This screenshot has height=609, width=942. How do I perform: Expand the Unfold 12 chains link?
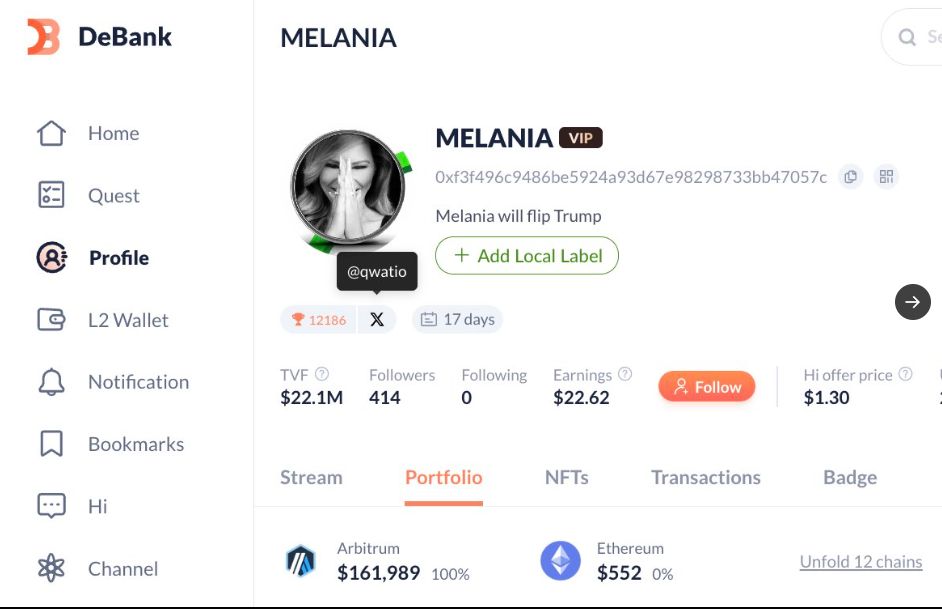[x=860, y=562]
